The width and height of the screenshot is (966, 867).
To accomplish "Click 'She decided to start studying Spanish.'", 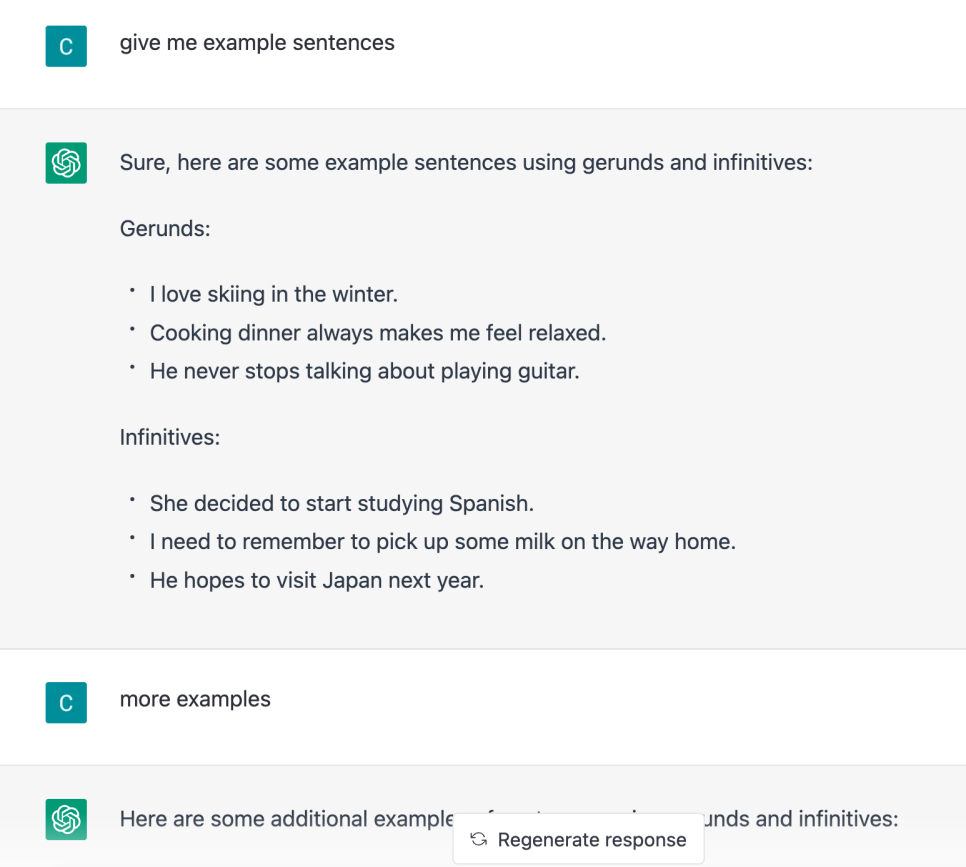I will click(342, 503).
